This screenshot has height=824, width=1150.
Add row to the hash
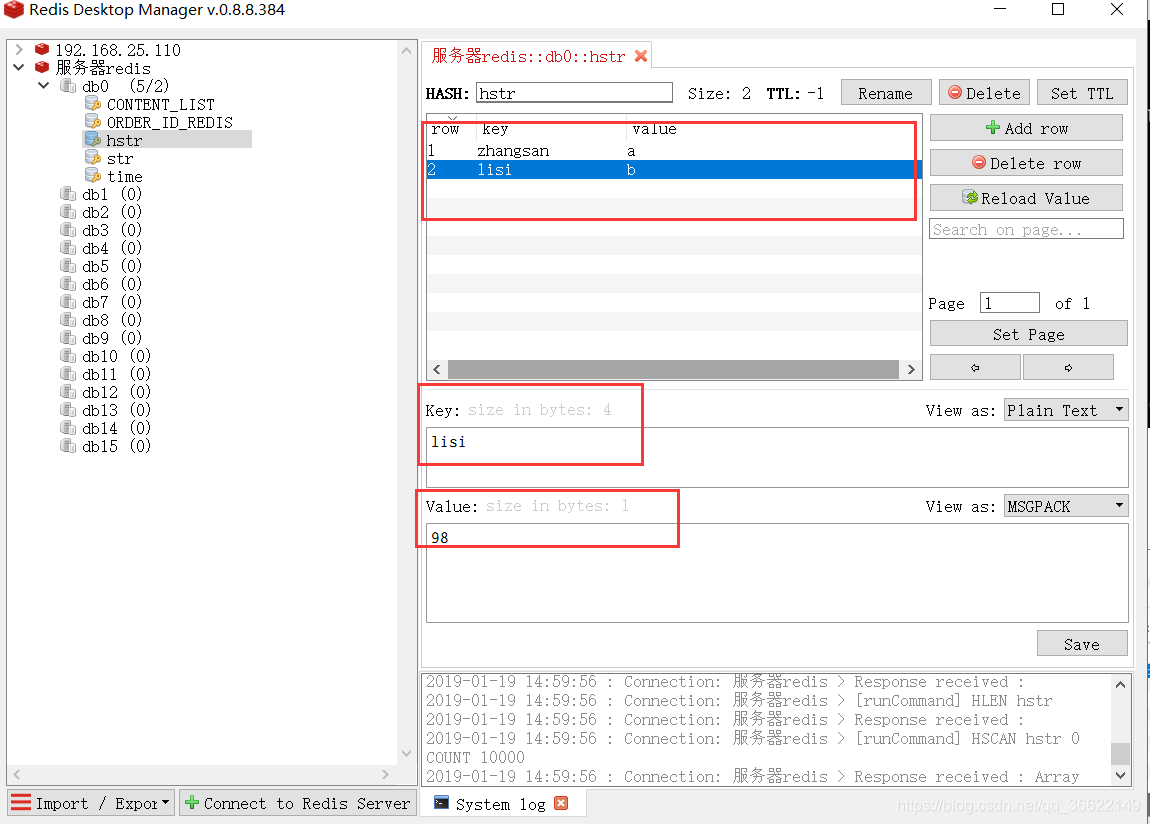(x=1026, y=128)
